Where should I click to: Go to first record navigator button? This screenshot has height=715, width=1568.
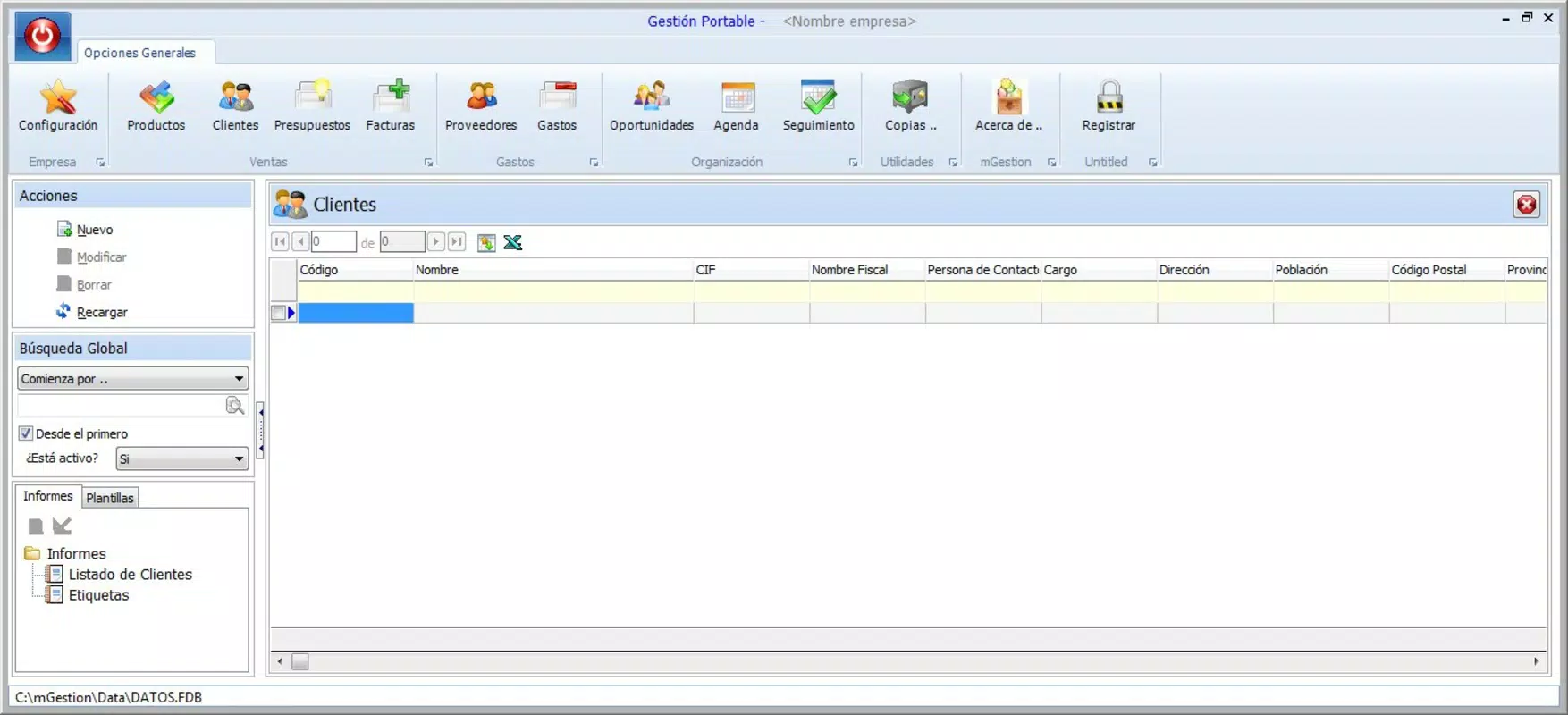click(280, 241)
